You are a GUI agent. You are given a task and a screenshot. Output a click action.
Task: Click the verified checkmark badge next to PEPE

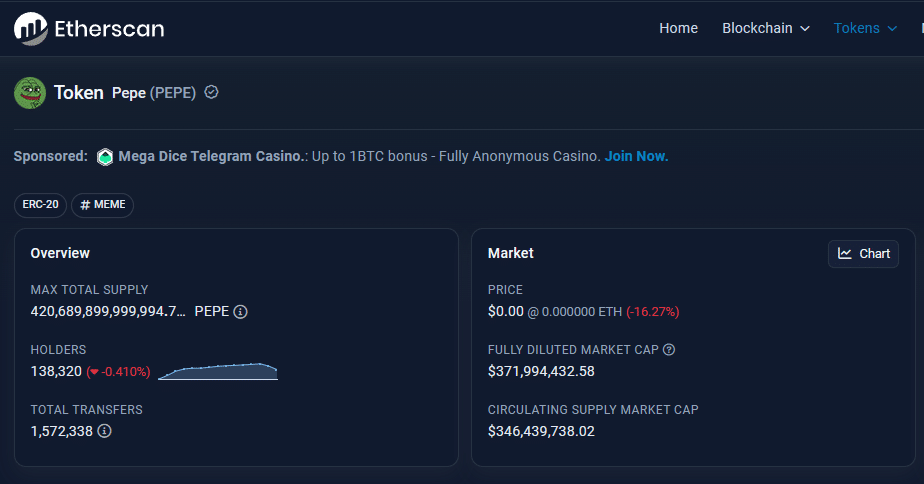click(x=211, y=92)
